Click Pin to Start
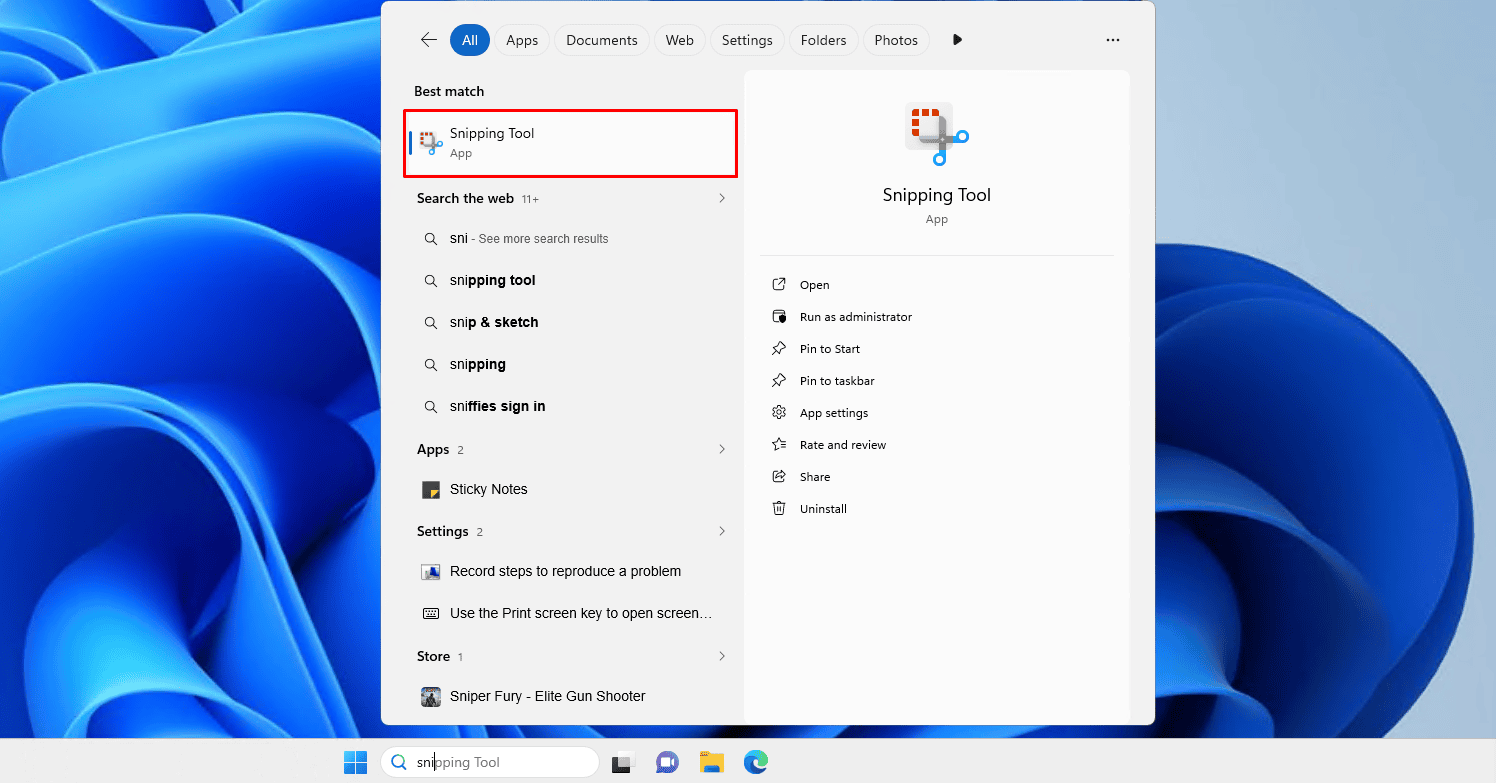Screen dimensions: 1496x783 tap(937, 349)
